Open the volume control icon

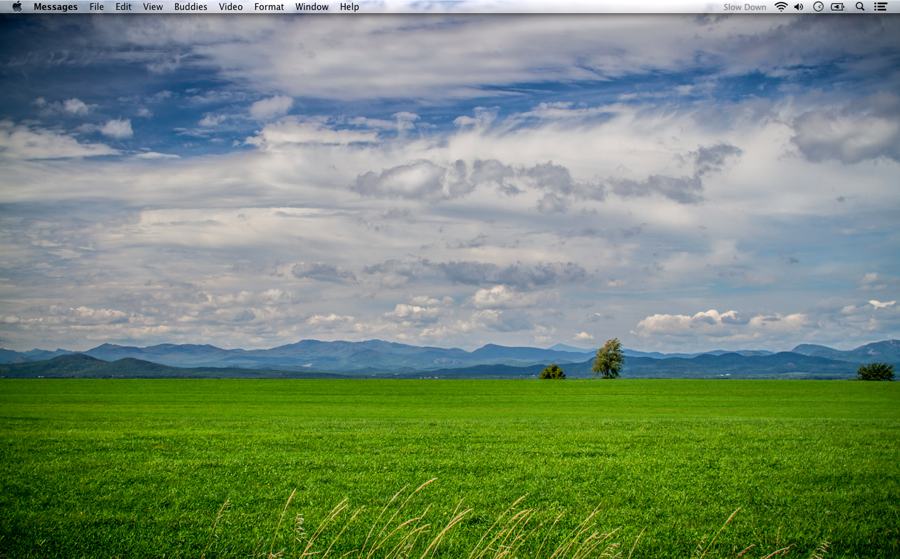[x=799, y=7]
